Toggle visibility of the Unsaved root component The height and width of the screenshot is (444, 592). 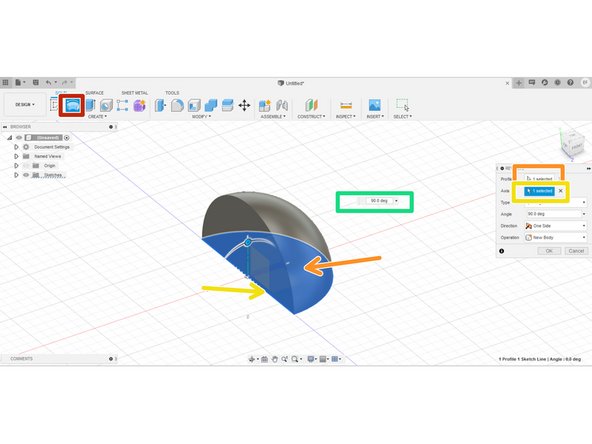coord(19,137)
